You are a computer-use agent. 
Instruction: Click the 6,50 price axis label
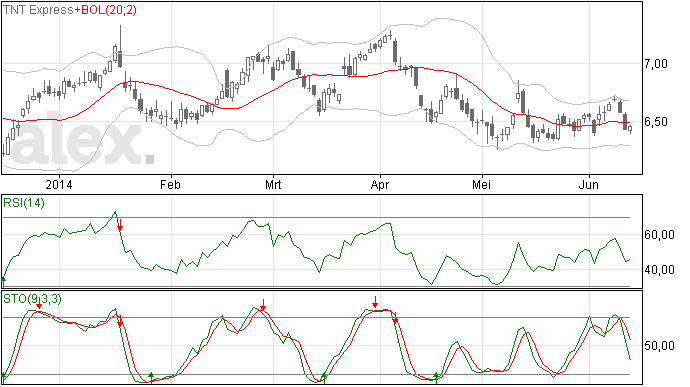pos(656,122)
